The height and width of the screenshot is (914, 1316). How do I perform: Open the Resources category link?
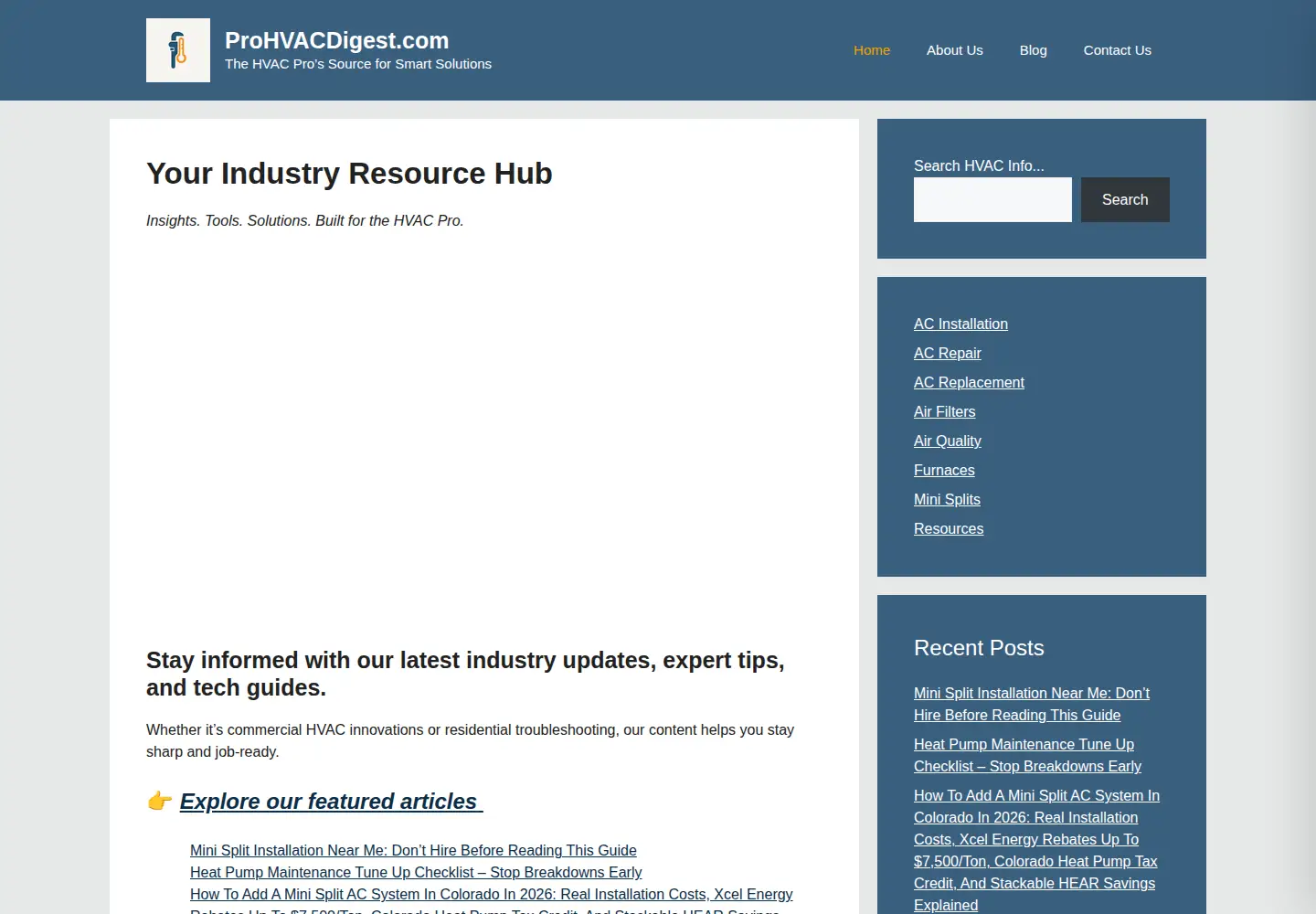[x=949, y=528]
